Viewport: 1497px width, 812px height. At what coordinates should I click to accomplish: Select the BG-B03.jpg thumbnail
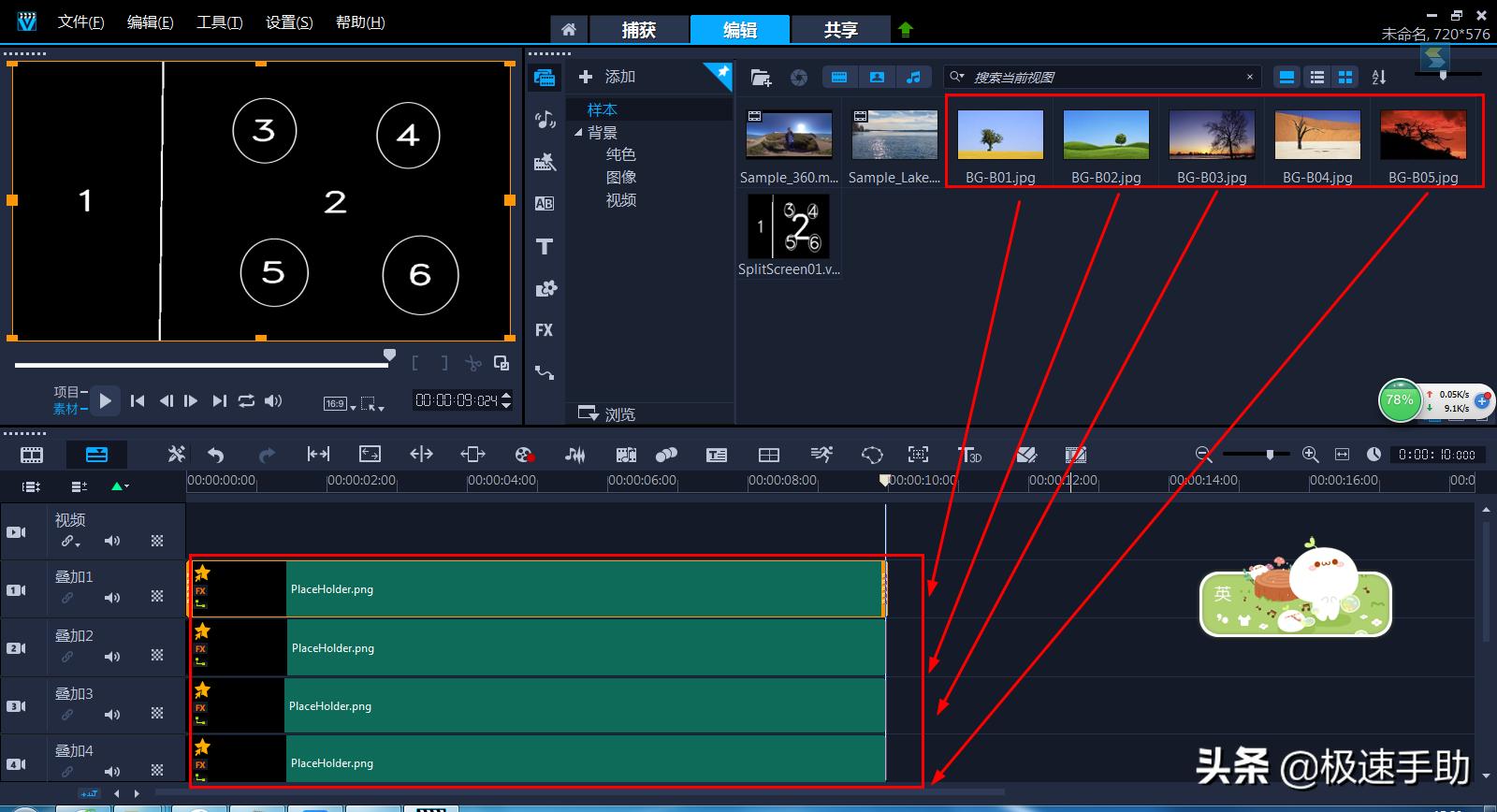(1212, 136)
